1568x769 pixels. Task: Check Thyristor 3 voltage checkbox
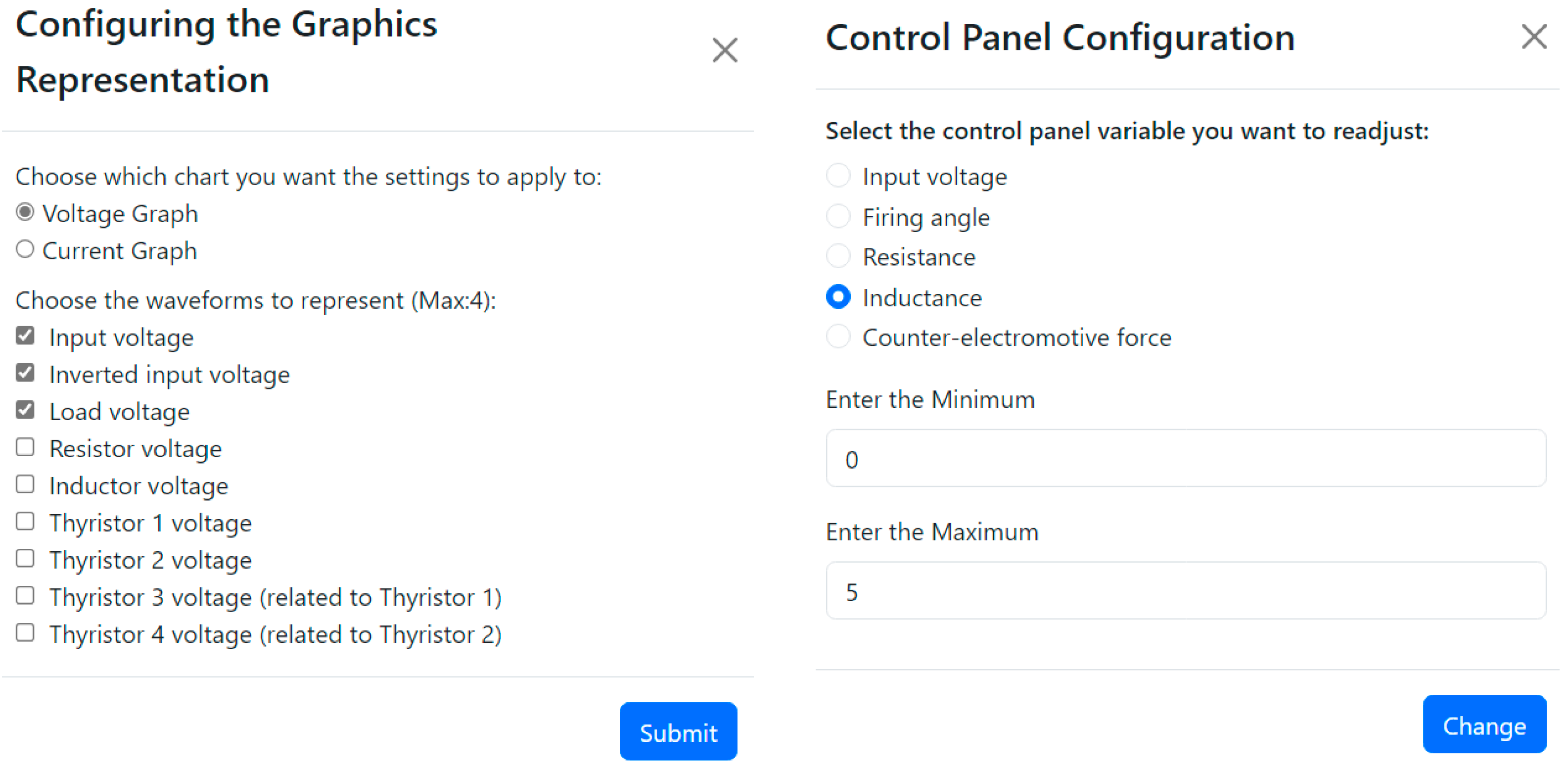coord(25,596)
